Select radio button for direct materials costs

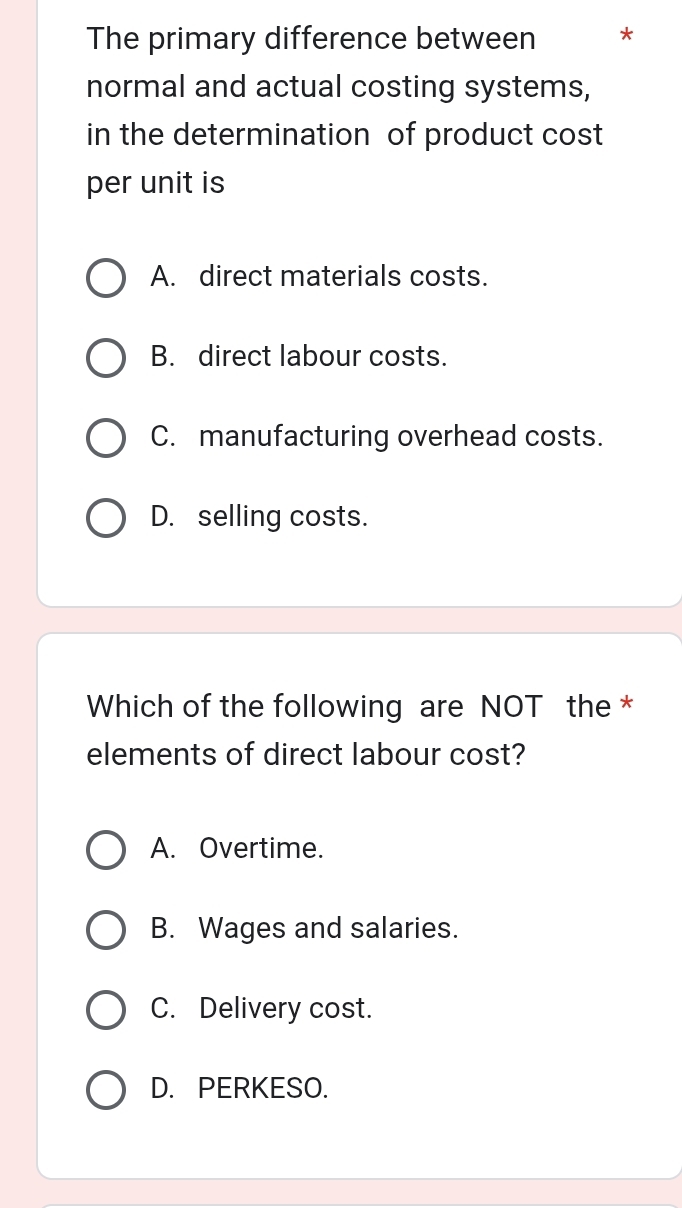[x=106, y=278]
